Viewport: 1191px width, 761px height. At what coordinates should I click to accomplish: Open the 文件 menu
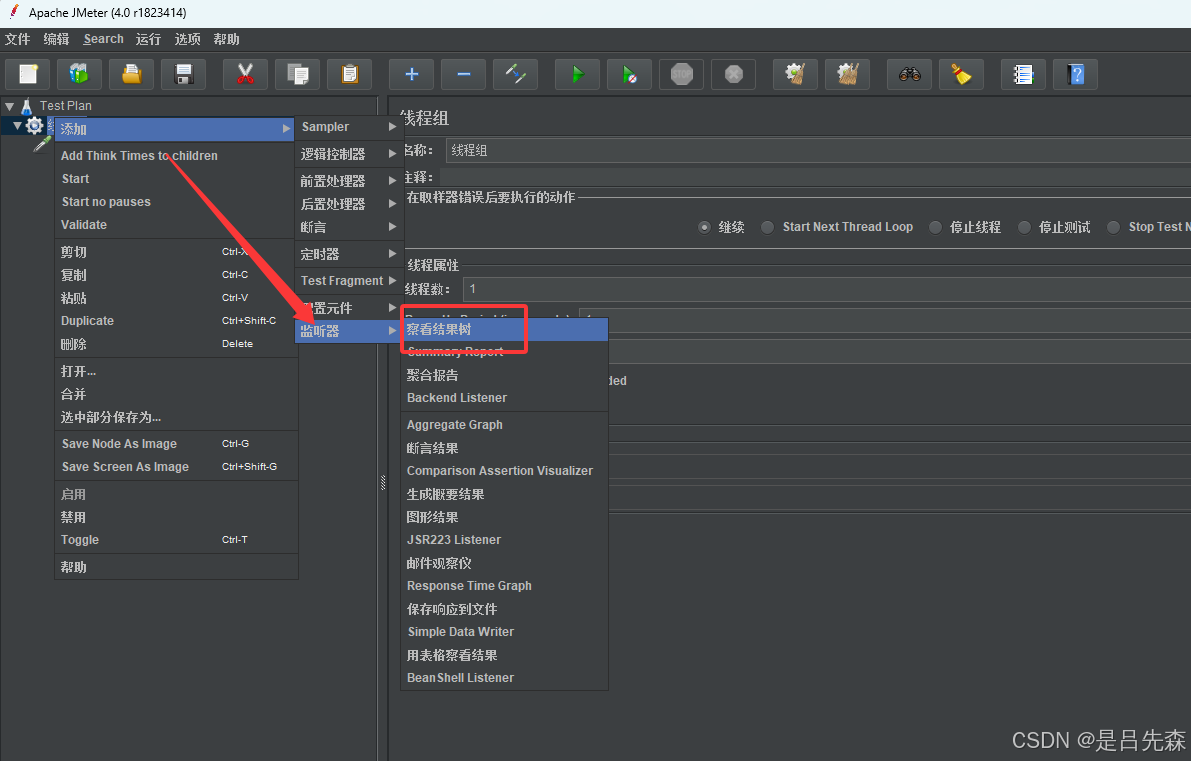(17, 39)
